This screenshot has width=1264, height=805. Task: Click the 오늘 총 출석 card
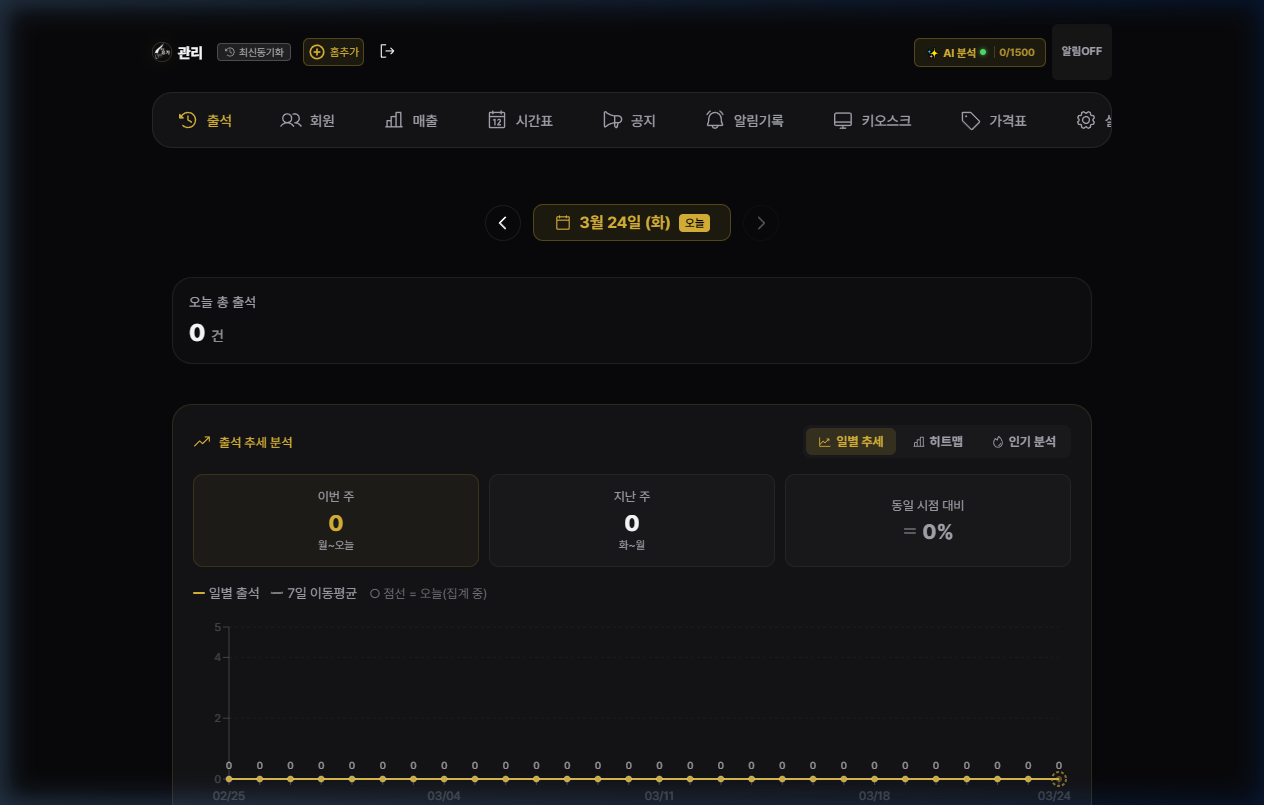632,320
